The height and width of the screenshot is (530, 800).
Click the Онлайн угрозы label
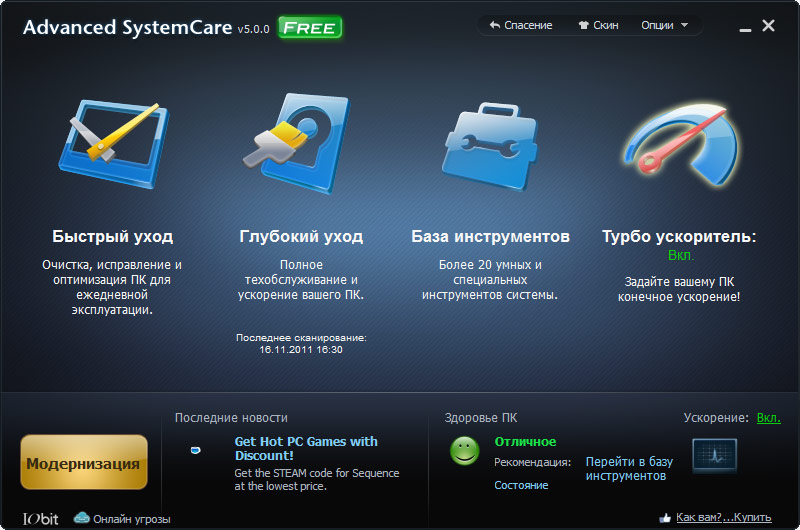(x=132, y=519)
